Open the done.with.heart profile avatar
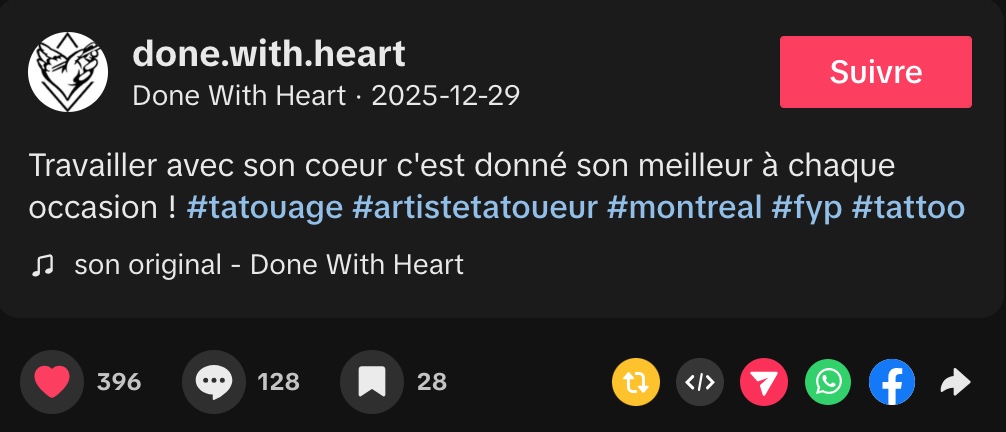Screen dimensions: 1006x432 pyautogui.click(x=68, y=72)
